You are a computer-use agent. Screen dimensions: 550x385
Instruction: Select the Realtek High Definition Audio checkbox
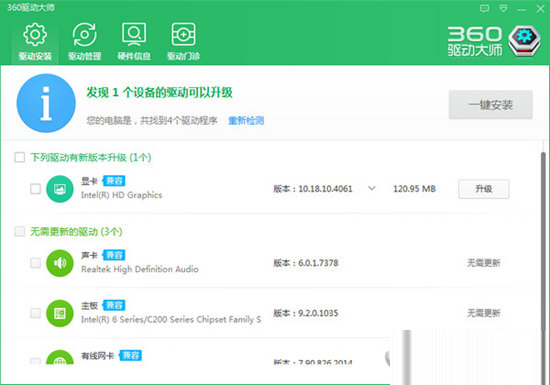[x=35, y=263]
